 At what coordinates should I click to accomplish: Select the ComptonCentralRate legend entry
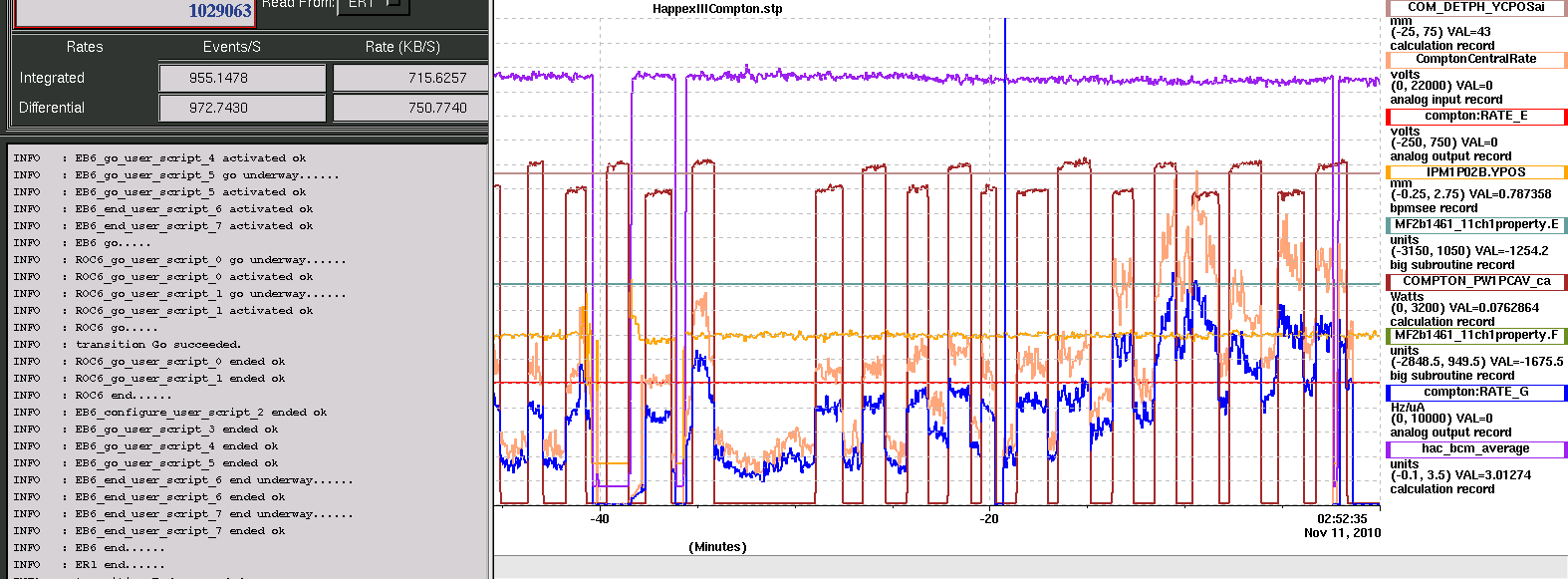(x=1476, y=59)
